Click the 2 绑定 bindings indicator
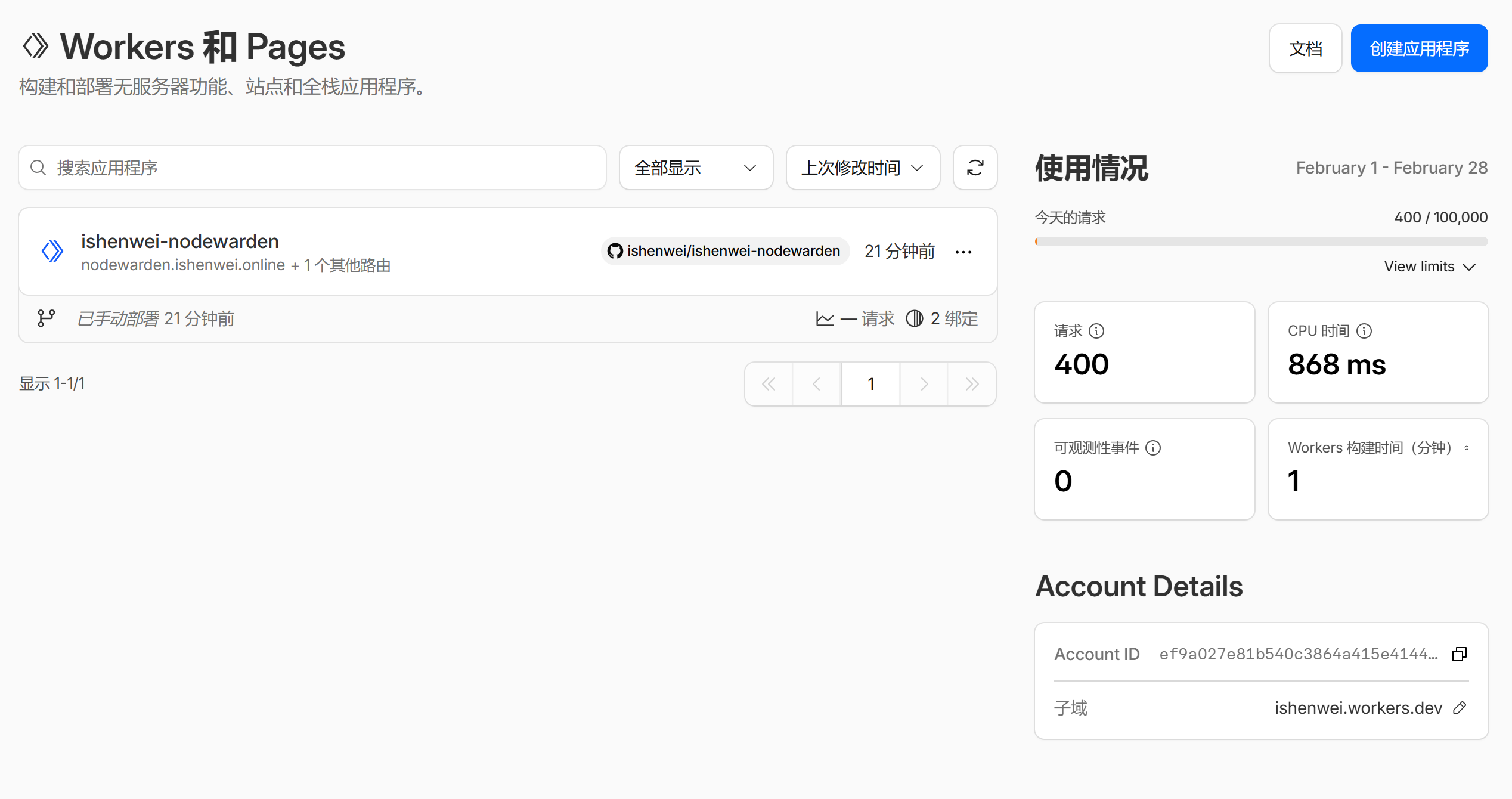 tap(942, 318)
